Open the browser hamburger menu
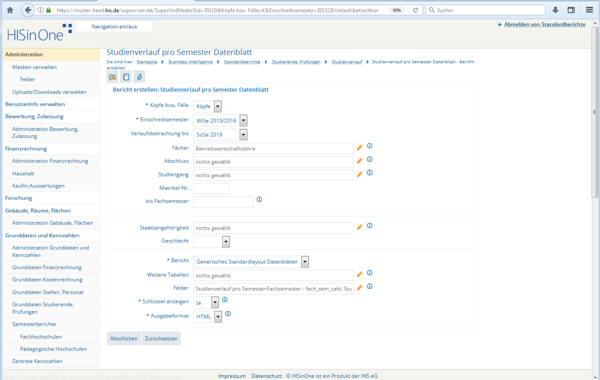The height and width of the screenshot is (380, 600). click(589, 10)
